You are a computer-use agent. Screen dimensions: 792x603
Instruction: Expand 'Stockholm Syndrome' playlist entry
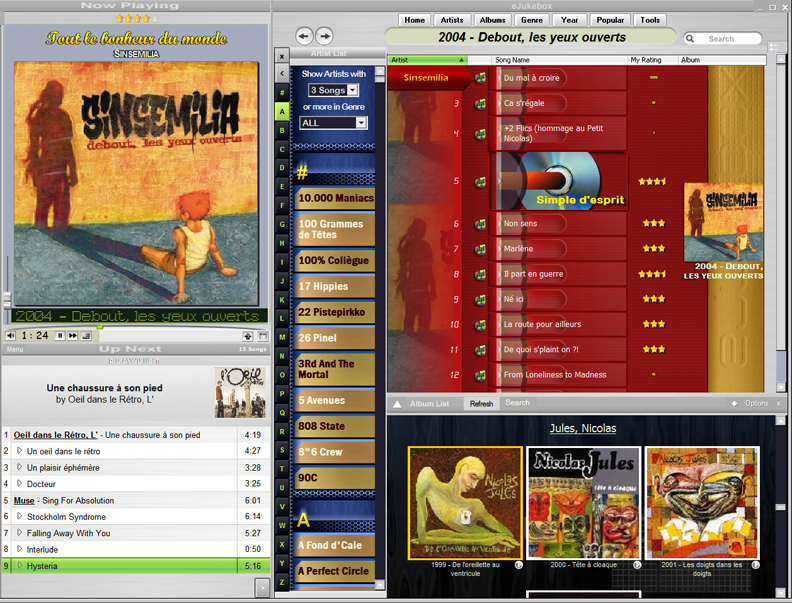coord(19,517)
